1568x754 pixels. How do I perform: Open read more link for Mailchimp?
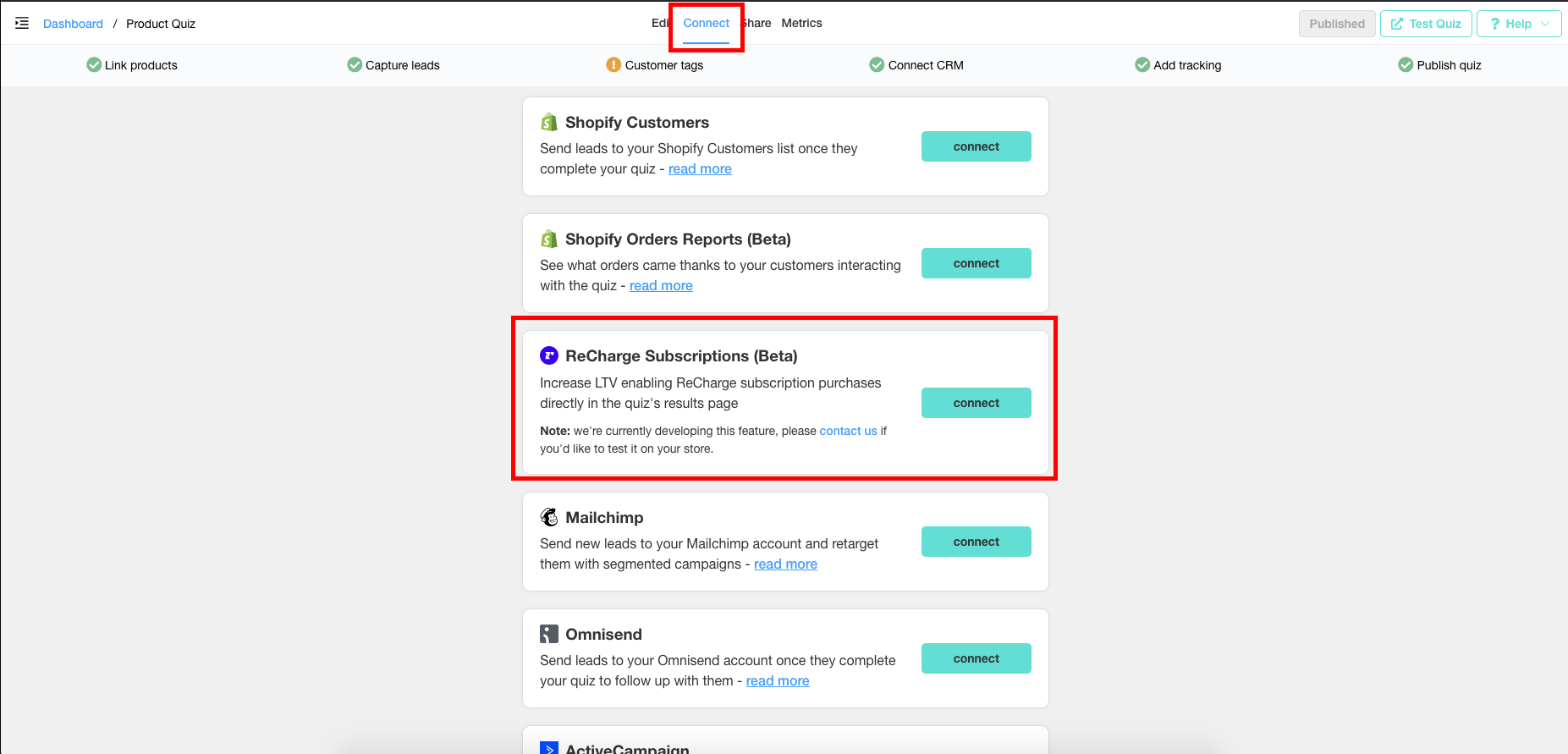coord(785,564)
